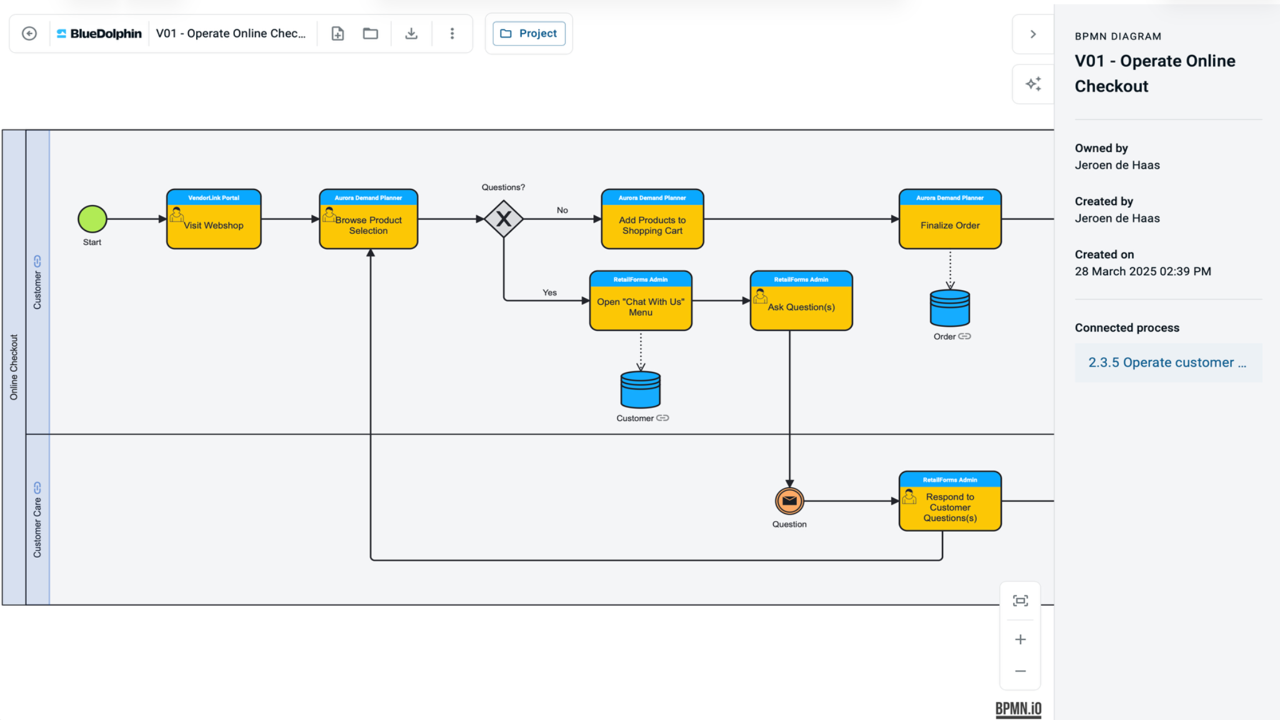1280x720 pixels.
Task: Click the Customer lane label
Action: tap(37, 290)
